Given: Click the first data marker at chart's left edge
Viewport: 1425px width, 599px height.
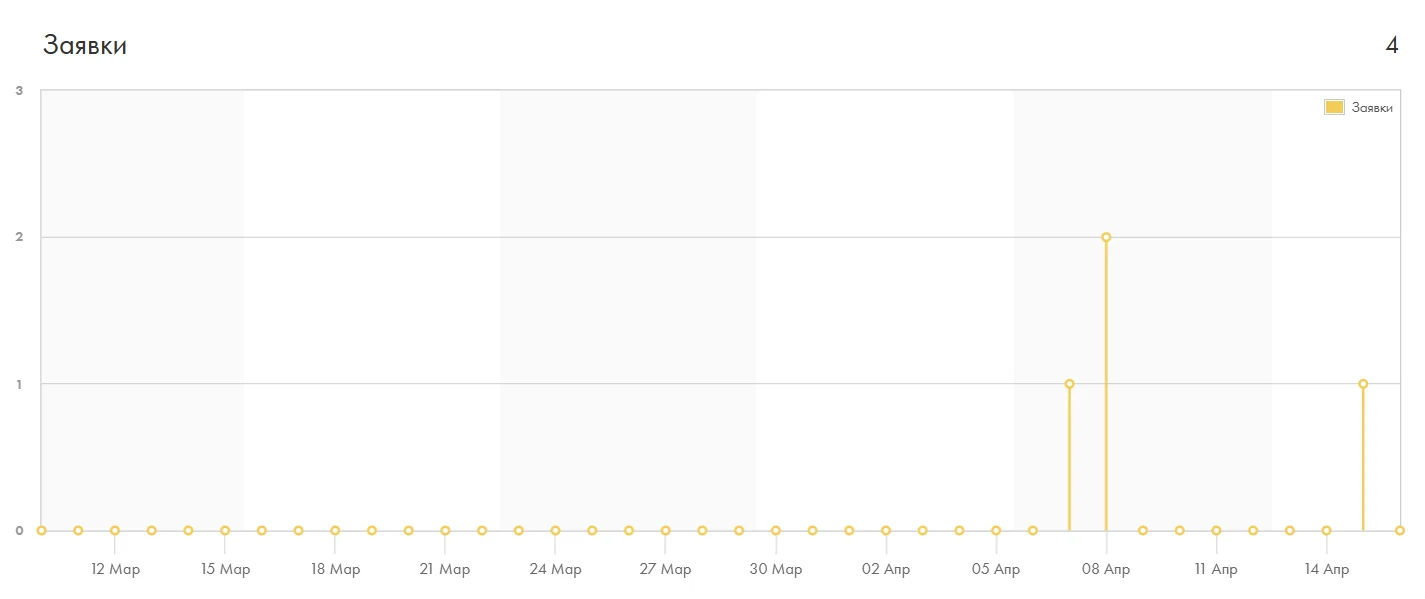Looking at the screenshot, I should tap(41, 530).
